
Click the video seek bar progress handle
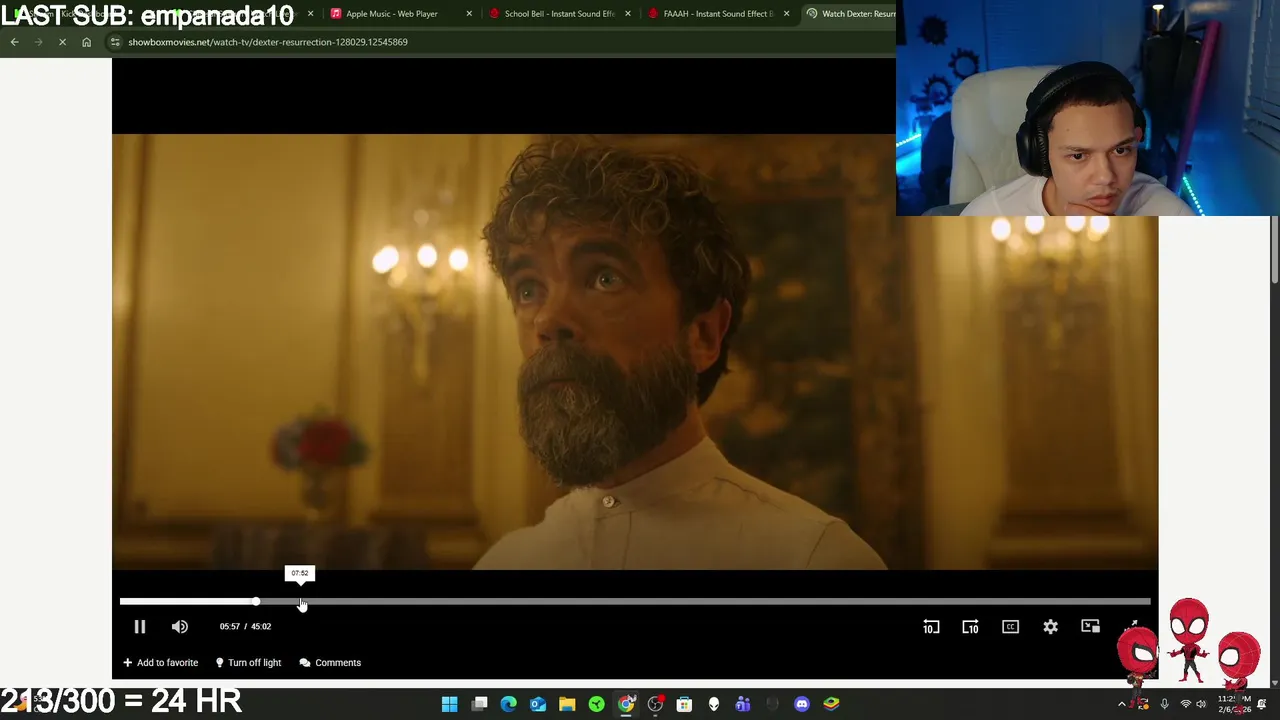[x=256, y=601]
